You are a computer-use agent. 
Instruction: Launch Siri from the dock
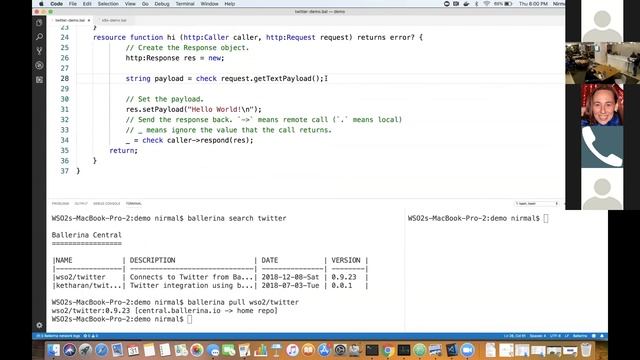pos(69,350)
